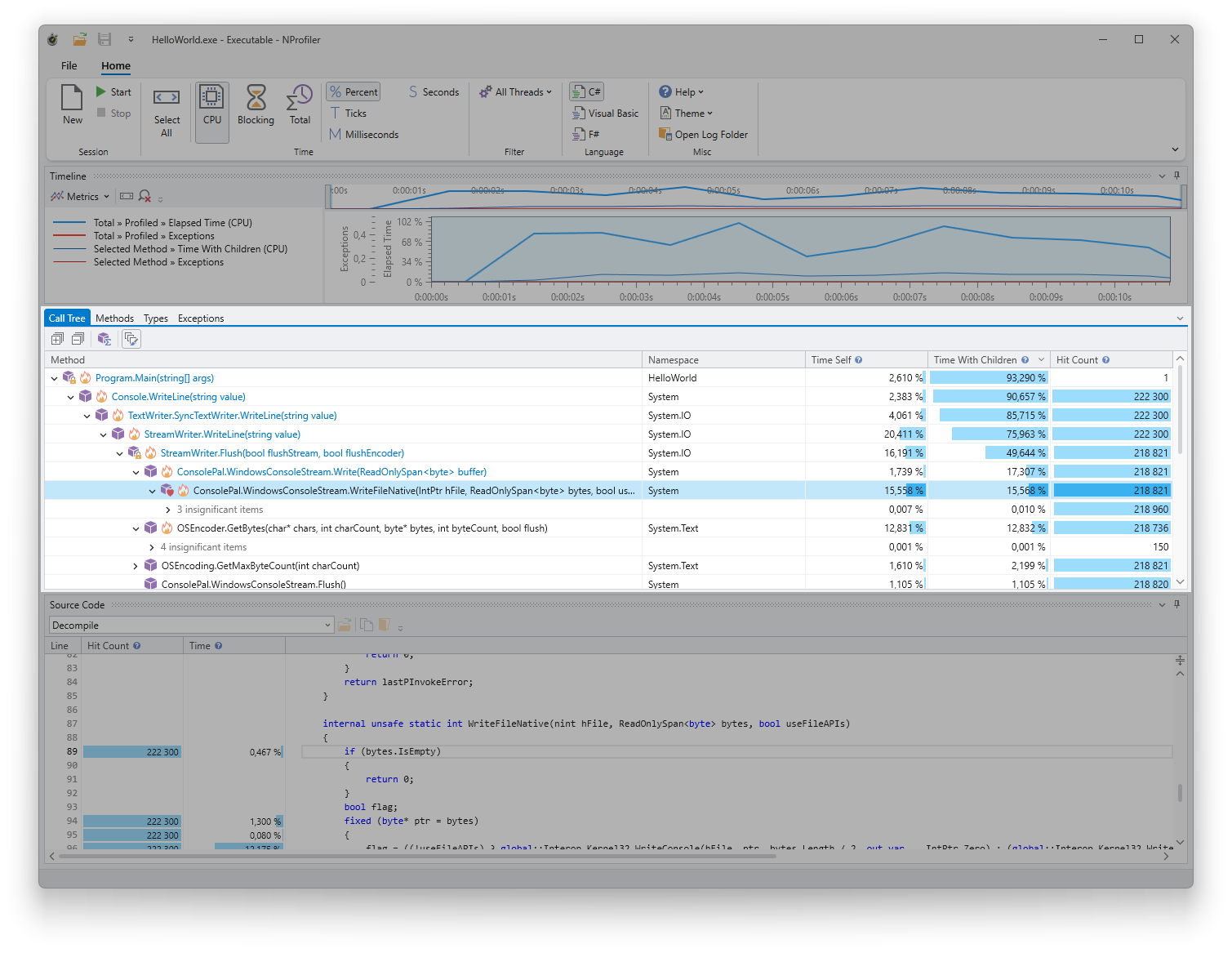The width and height of the screenshot is (1232, 953).
Task: Click the New session icon
Action: (x=72, y=99)
